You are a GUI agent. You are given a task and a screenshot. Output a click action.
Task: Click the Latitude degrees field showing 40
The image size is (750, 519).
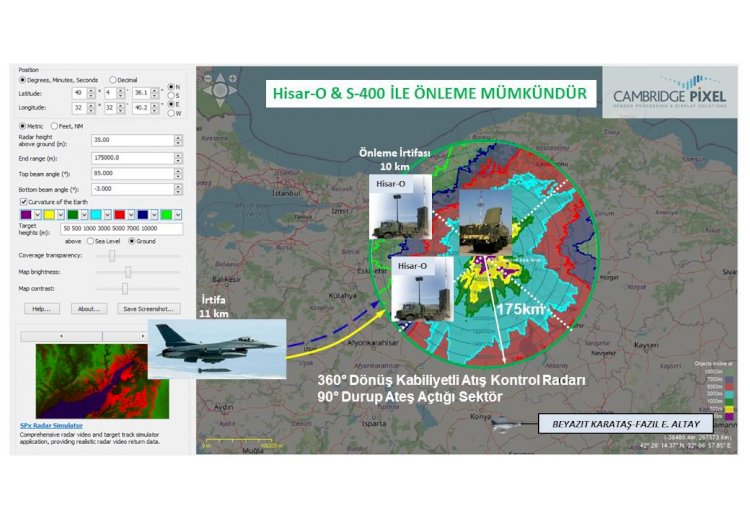(x=79, y=93)
